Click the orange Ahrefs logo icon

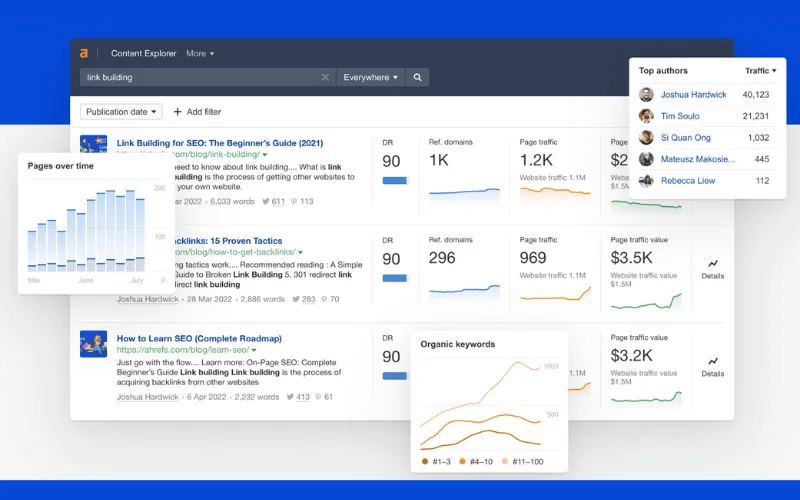[84, 53]
